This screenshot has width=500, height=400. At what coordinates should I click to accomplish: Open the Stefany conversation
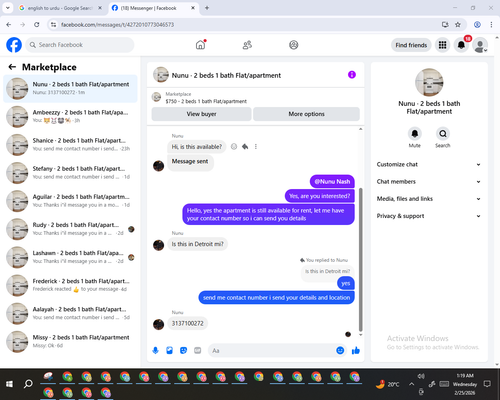(x=70, y=173)
